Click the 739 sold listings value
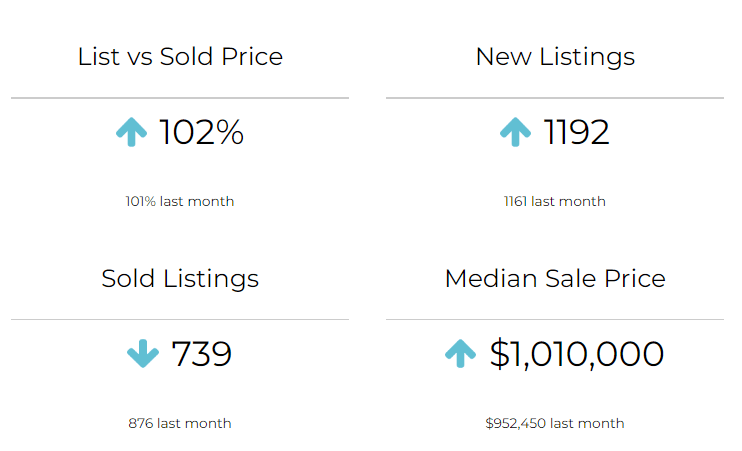Image resolution: width=742 pixels, height=451 pixels. click(201, 354)
